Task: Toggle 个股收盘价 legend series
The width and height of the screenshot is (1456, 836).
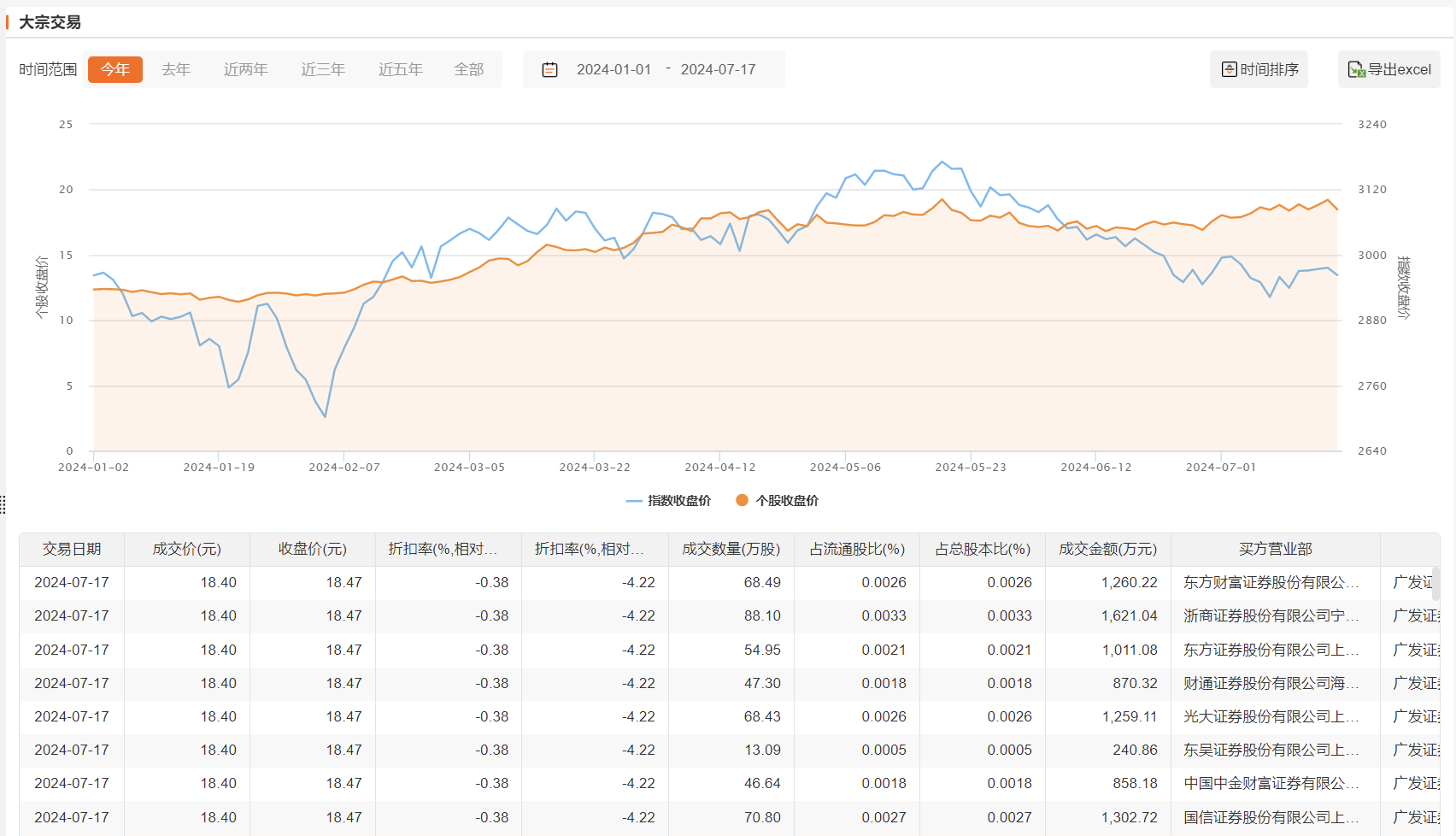Action: click(x=777, y=501)
